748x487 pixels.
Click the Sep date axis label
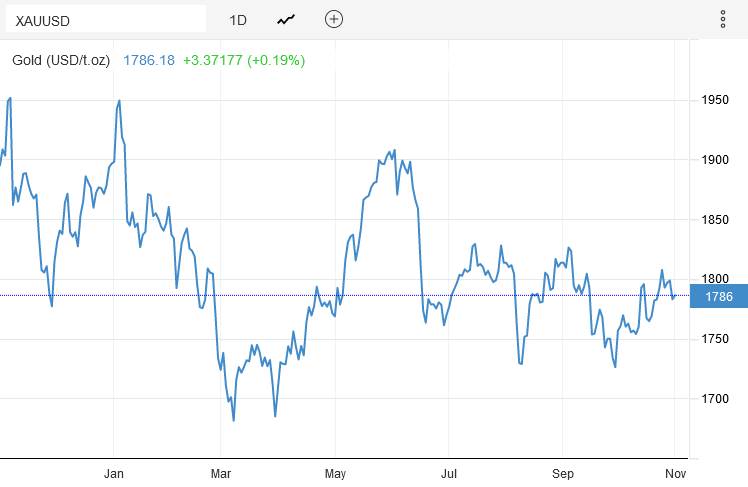(x=562, y=474)
